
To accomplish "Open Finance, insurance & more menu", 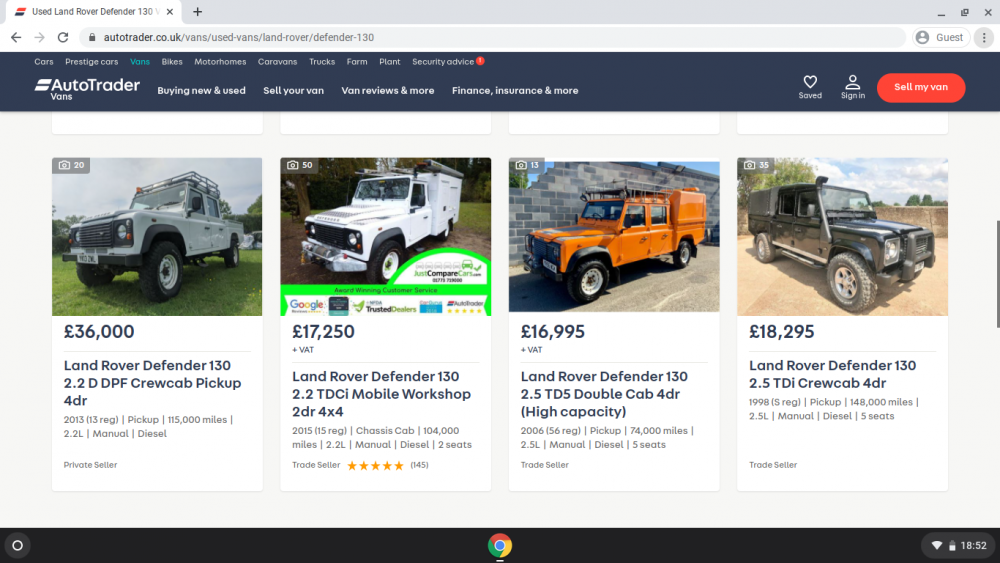I will pos(515,91).
